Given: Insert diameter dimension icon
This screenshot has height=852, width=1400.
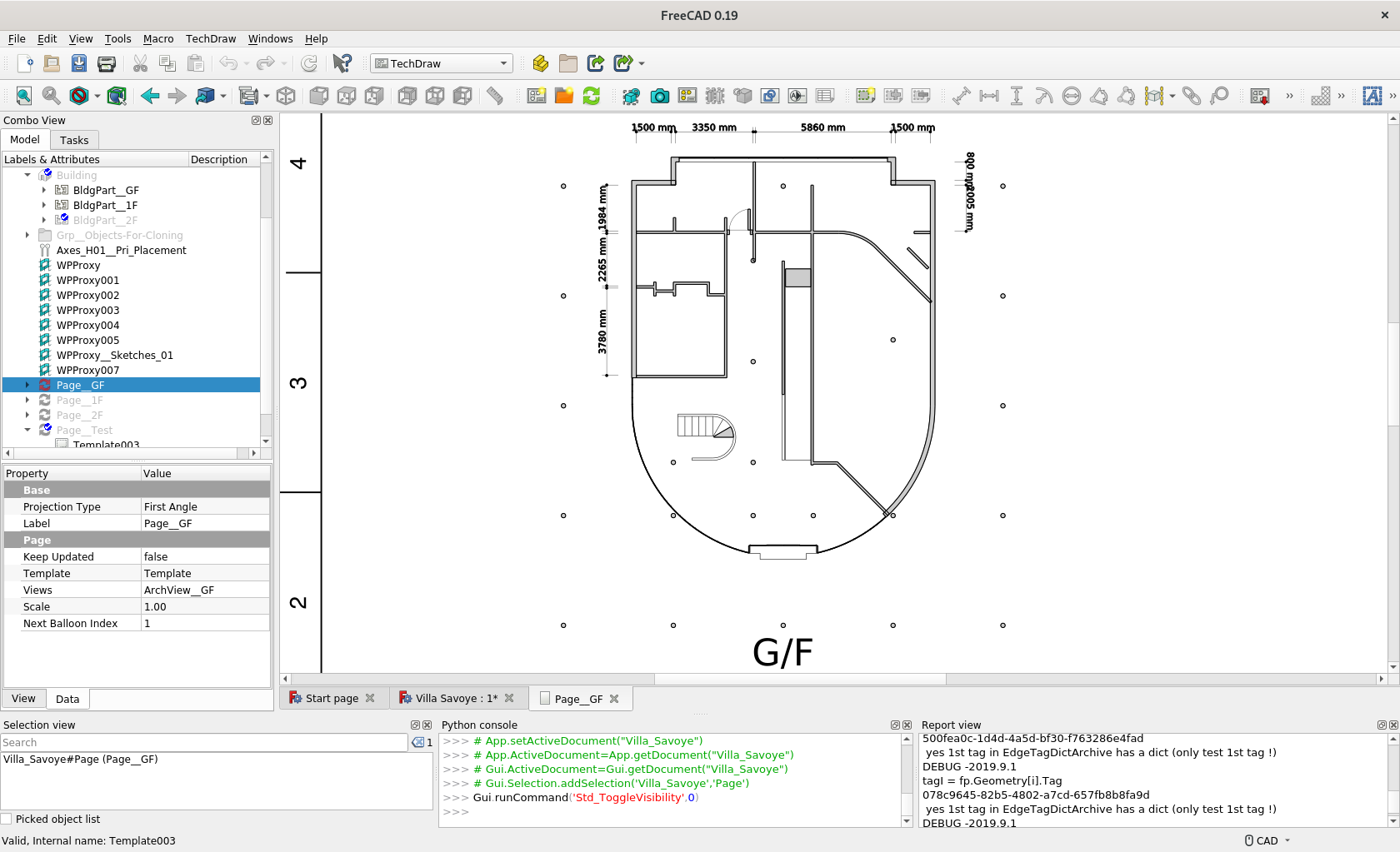Looking at the screenshot, I should coord(1072,96).
